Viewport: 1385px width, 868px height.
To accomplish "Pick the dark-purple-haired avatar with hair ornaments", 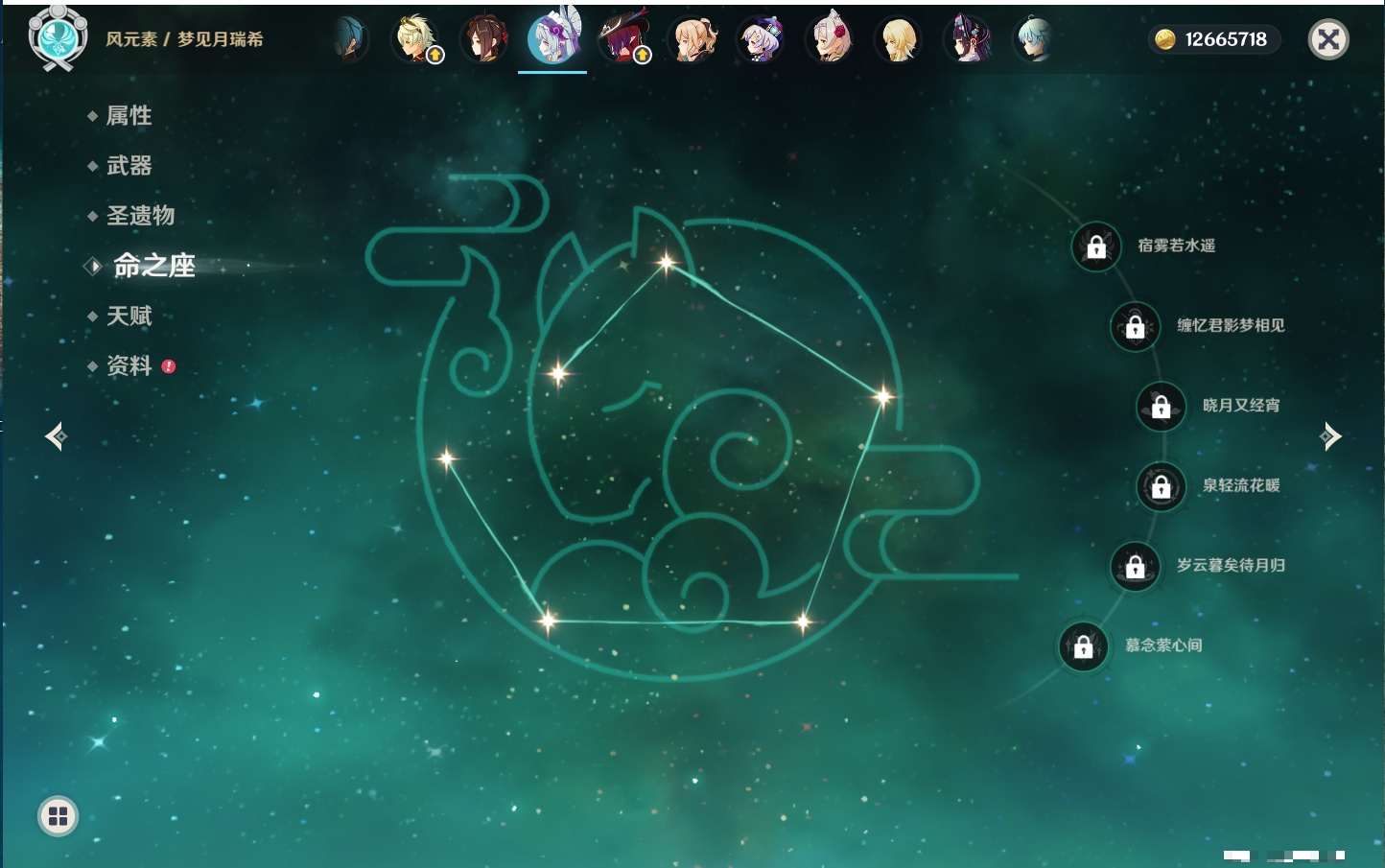I will 967,39.
